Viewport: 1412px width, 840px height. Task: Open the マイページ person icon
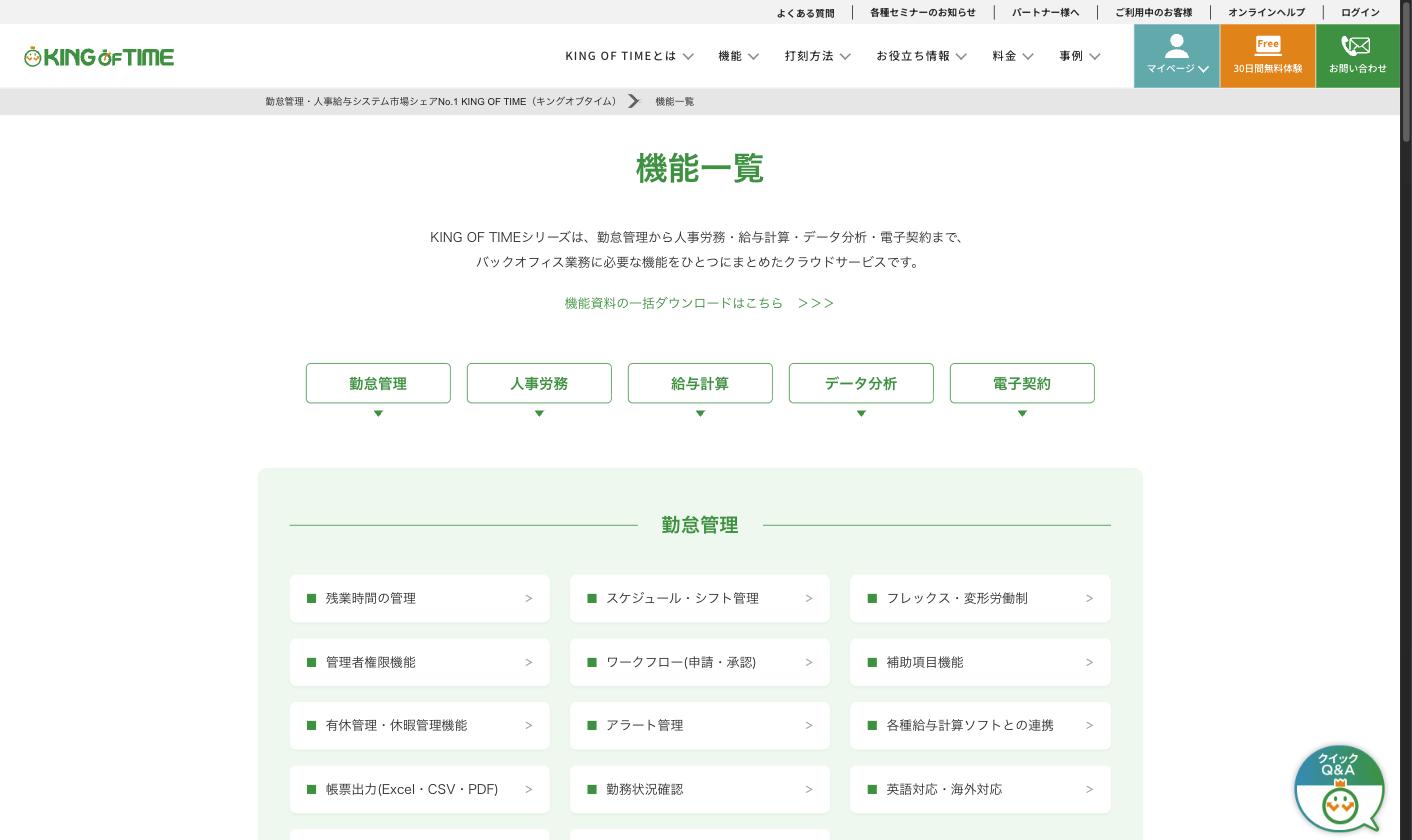(1176, 46)
